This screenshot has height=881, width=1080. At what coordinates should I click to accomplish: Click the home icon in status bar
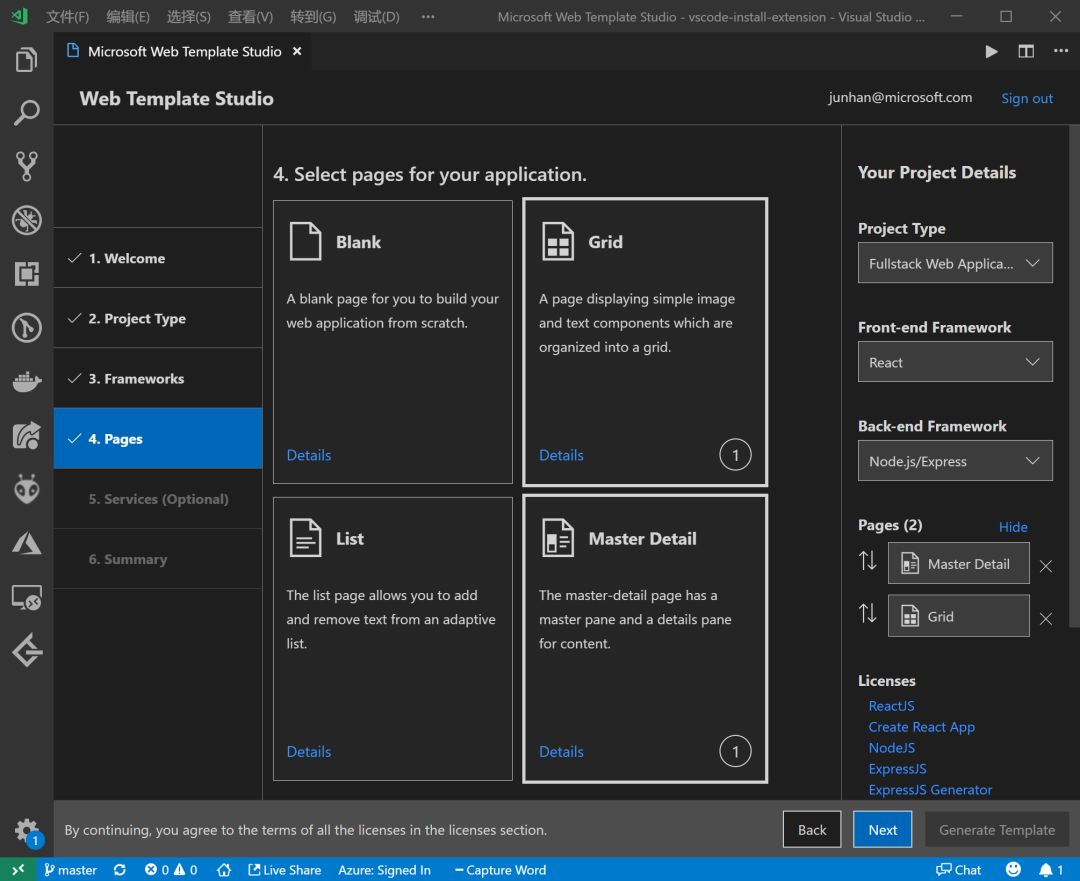coord(224,870)
